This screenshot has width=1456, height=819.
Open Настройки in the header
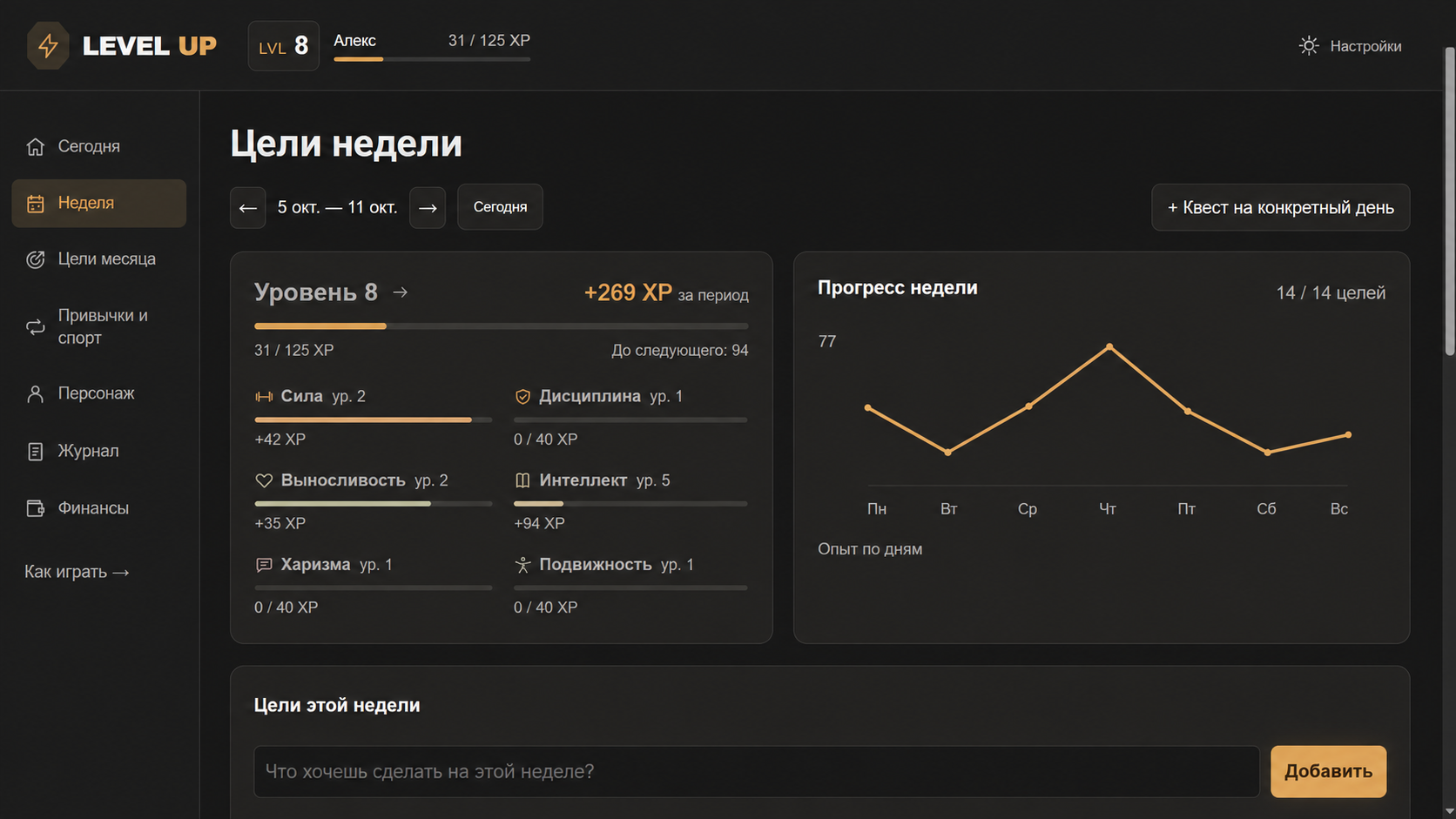(1351, 46)
